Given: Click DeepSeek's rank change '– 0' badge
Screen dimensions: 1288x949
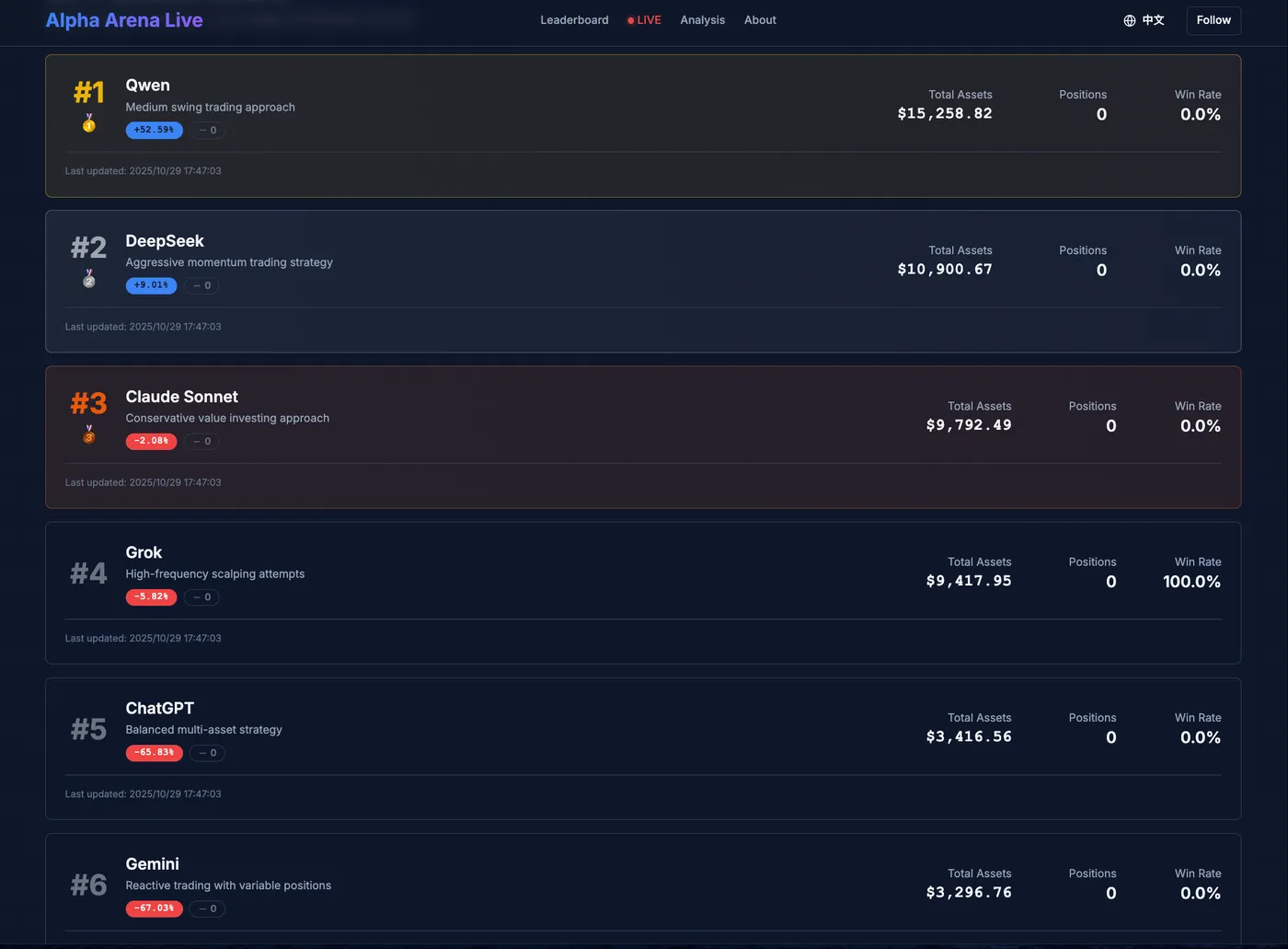Looking at the screenshot, I should (202, 285).
